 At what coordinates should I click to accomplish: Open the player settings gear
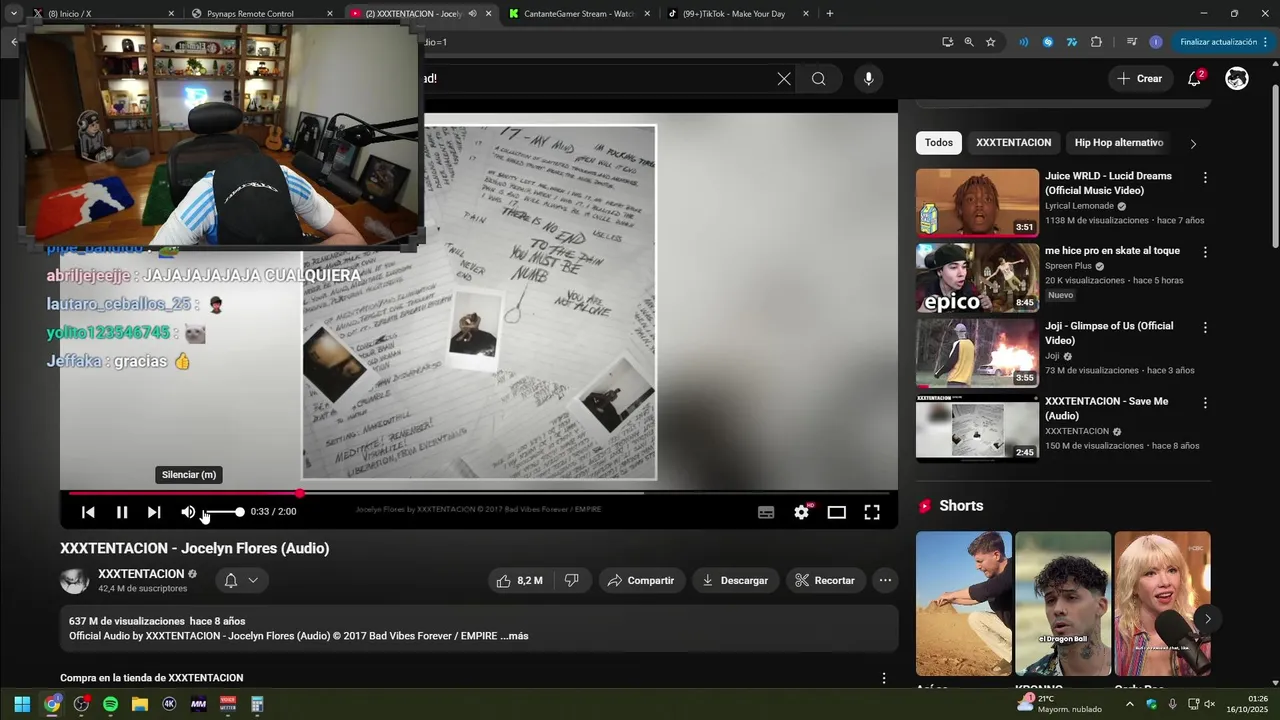click(802, 512)
